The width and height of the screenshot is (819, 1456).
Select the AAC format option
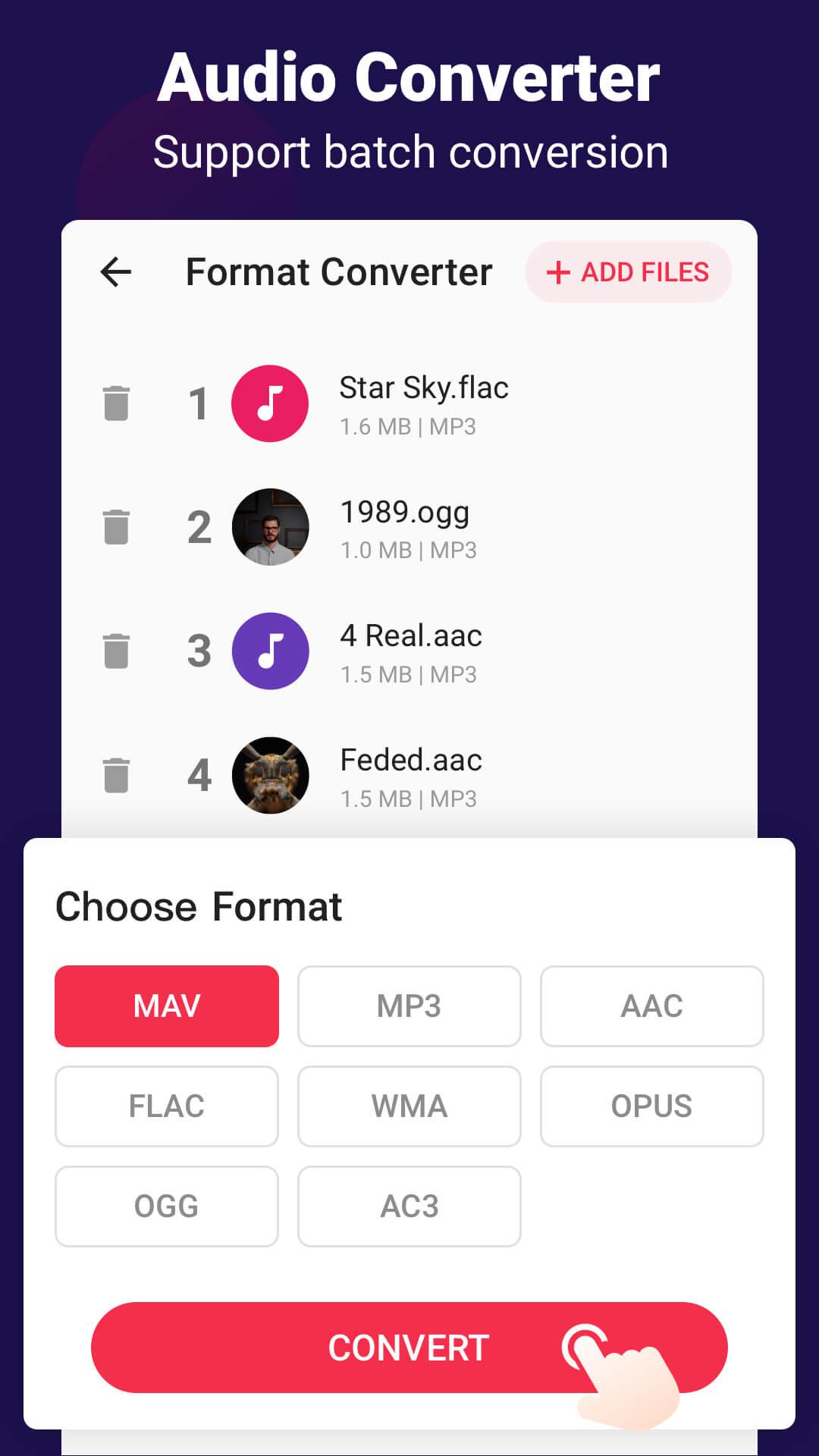point(652,1006)
